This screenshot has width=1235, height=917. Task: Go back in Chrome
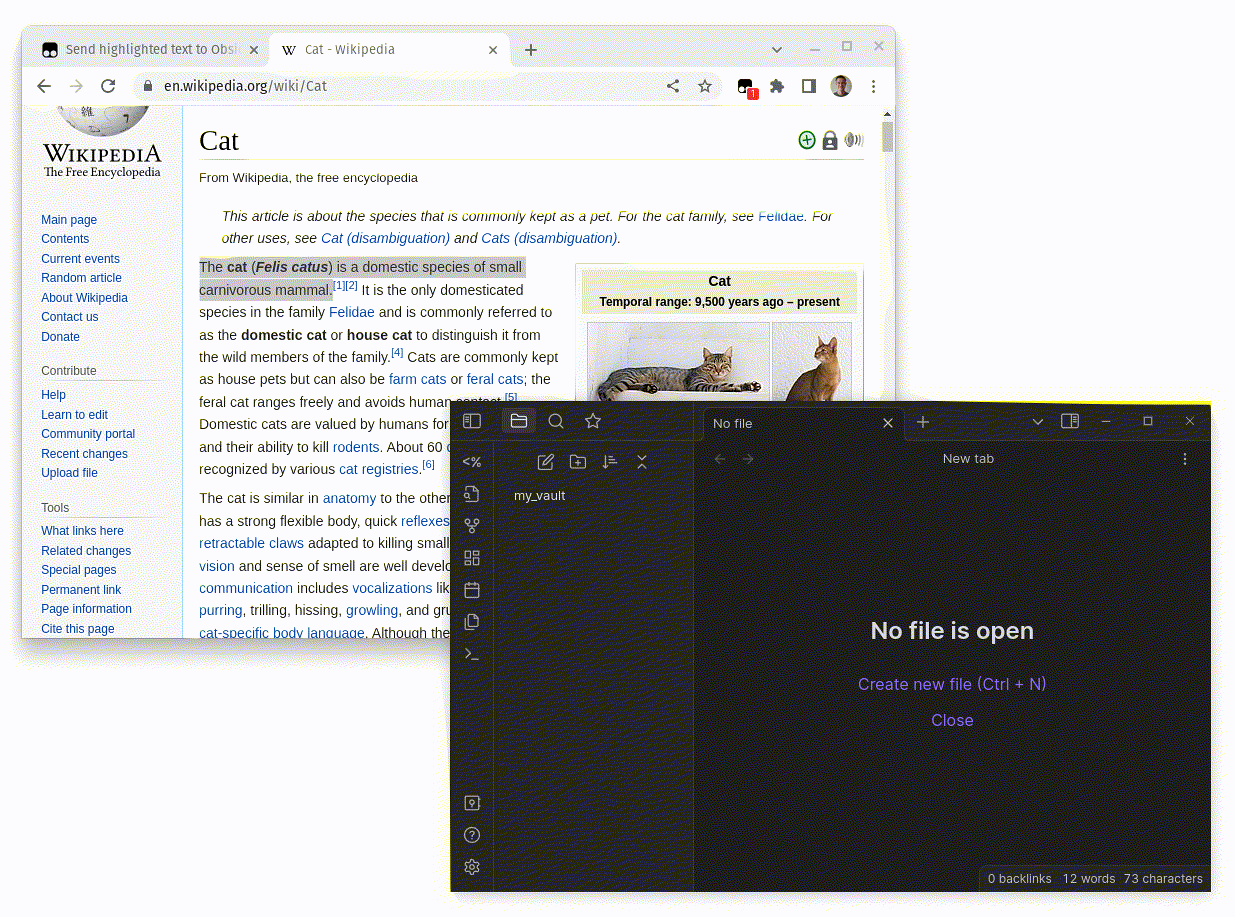click(x=44, y=86)
